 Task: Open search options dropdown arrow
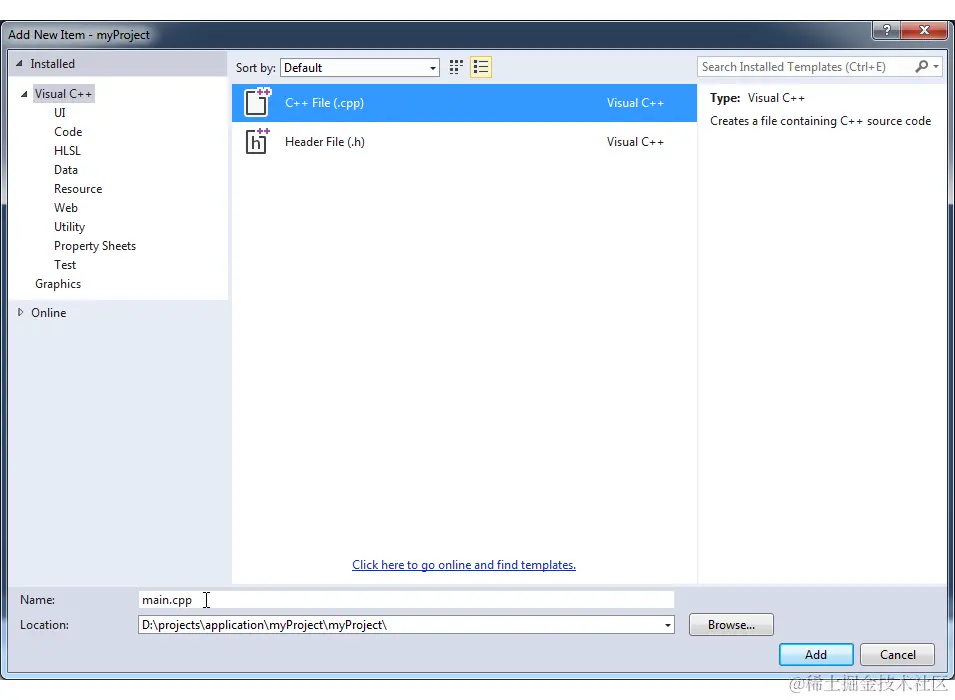point(936,66)
